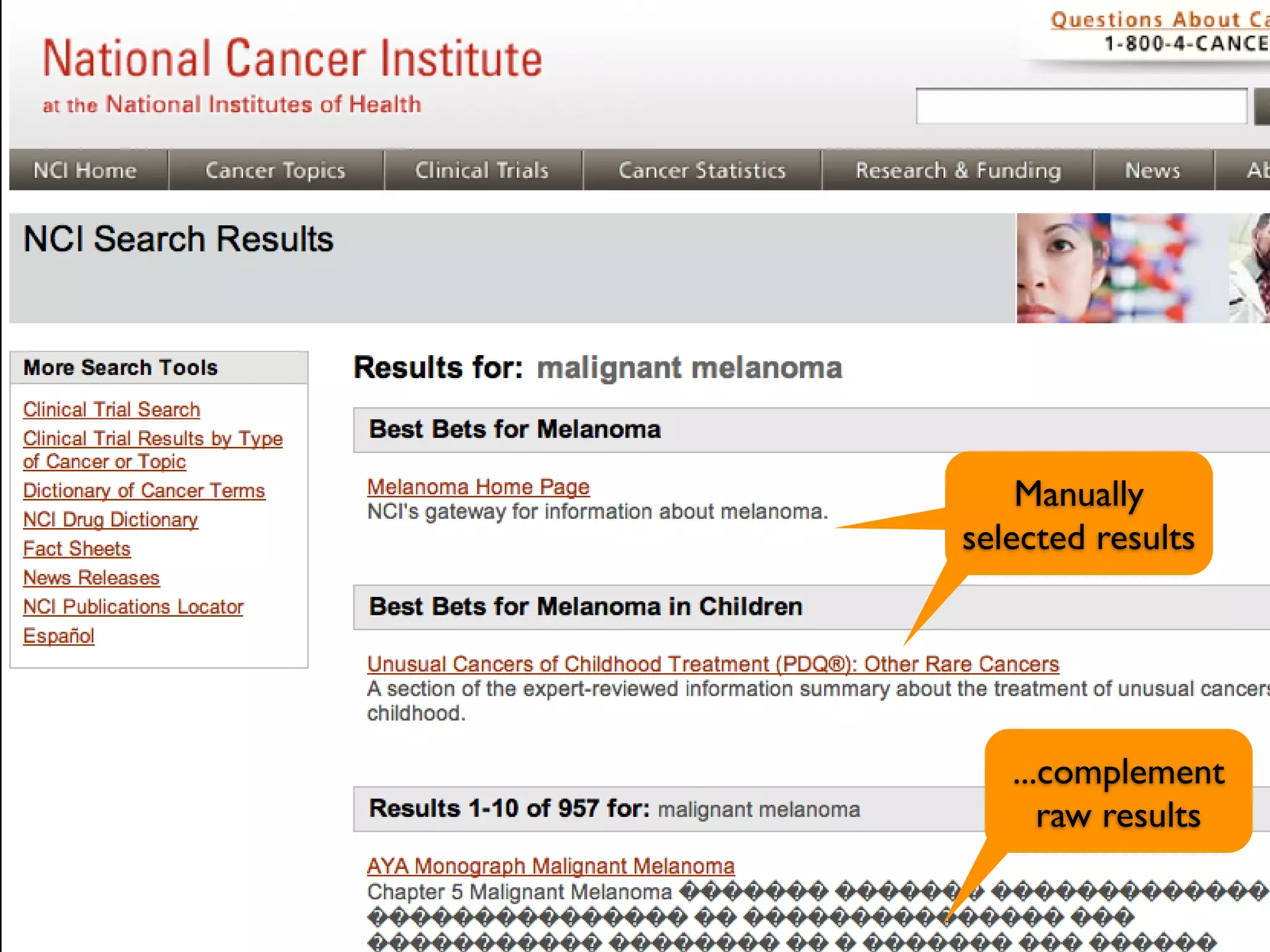Open the Cancer Topics nav item
Screen dimensions: 1270x952
click(x=275, y=170)
